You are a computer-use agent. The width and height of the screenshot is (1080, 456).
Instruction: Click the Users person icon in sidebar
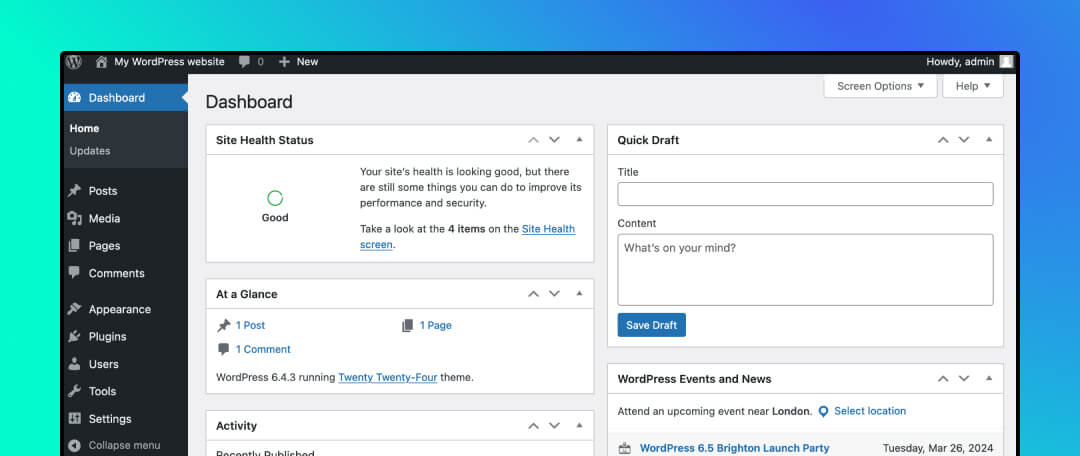pyautogui.click(x=74, y=364)
